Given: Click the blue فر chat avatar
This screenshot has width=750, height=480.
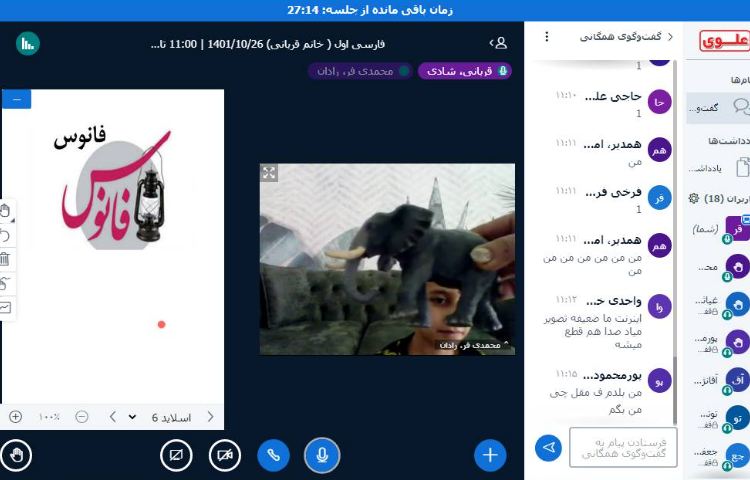Looking at the screenshot, I should coord(659,197).
